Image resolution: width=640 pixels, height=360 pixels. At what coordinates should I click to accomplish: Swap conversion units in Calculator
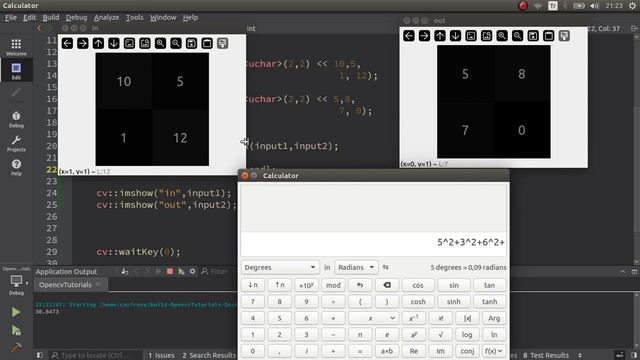(x=385, y=267)
